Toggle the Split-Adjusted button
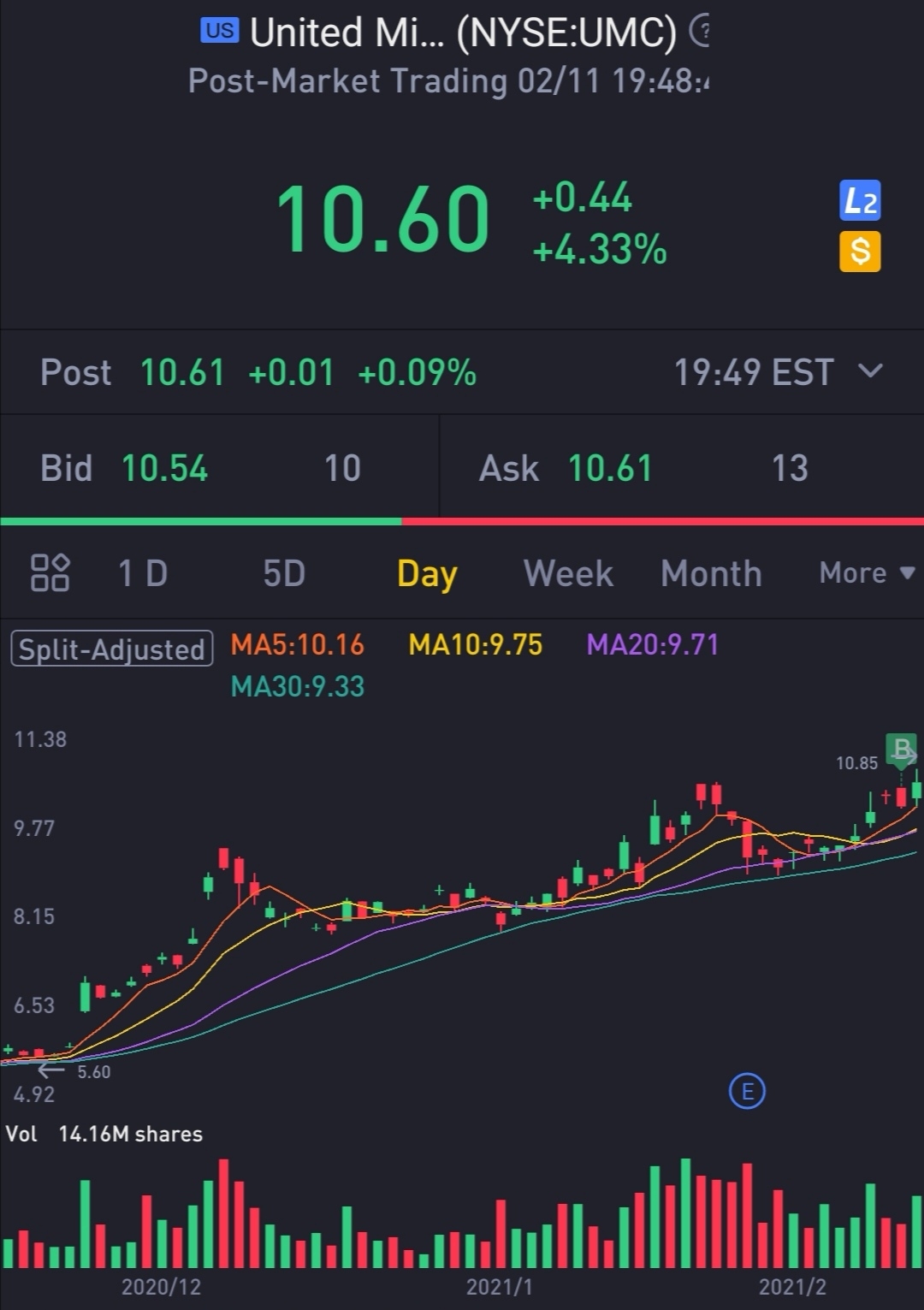Screen dimensions: 924x1310 point(112,649)
